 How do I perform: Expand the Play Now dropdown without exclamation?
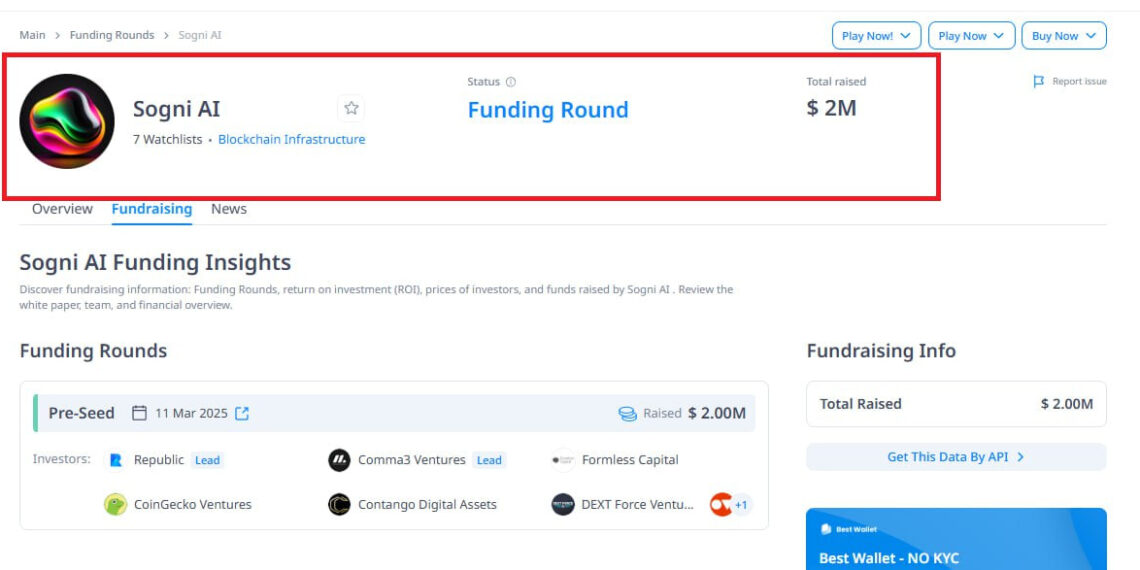pyautogui.click(x=971, y=36)
